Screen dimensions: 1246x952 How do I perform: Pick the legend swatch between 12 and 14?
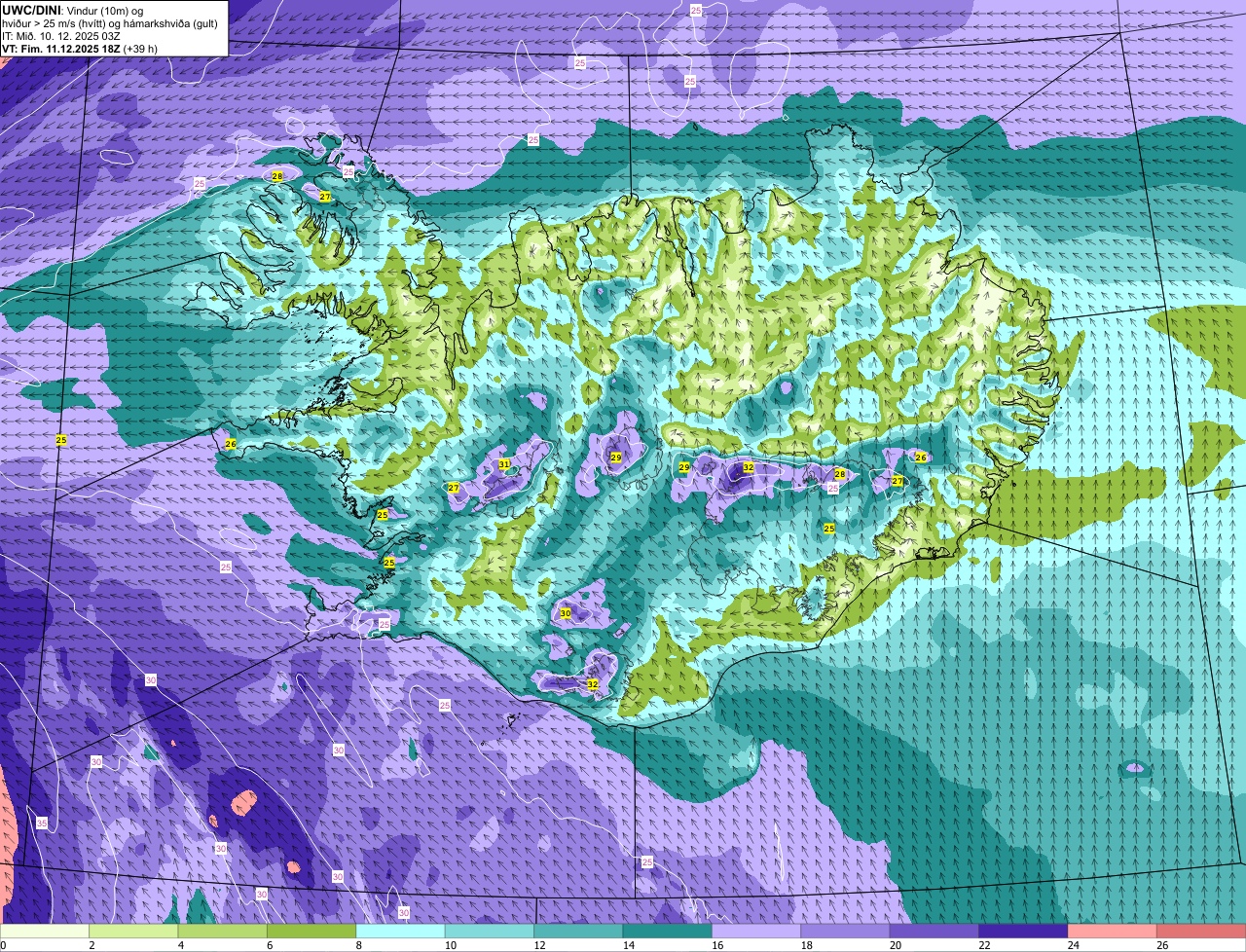(x=578, y=932)
